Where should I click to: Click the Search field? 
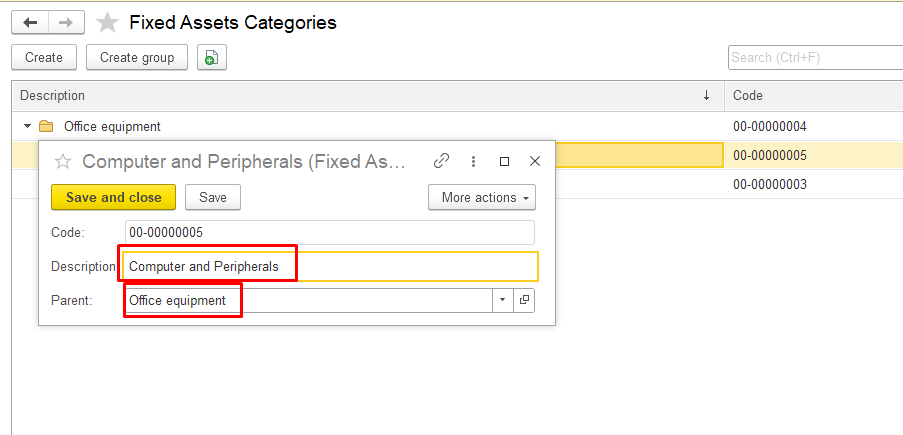(814, 58)
